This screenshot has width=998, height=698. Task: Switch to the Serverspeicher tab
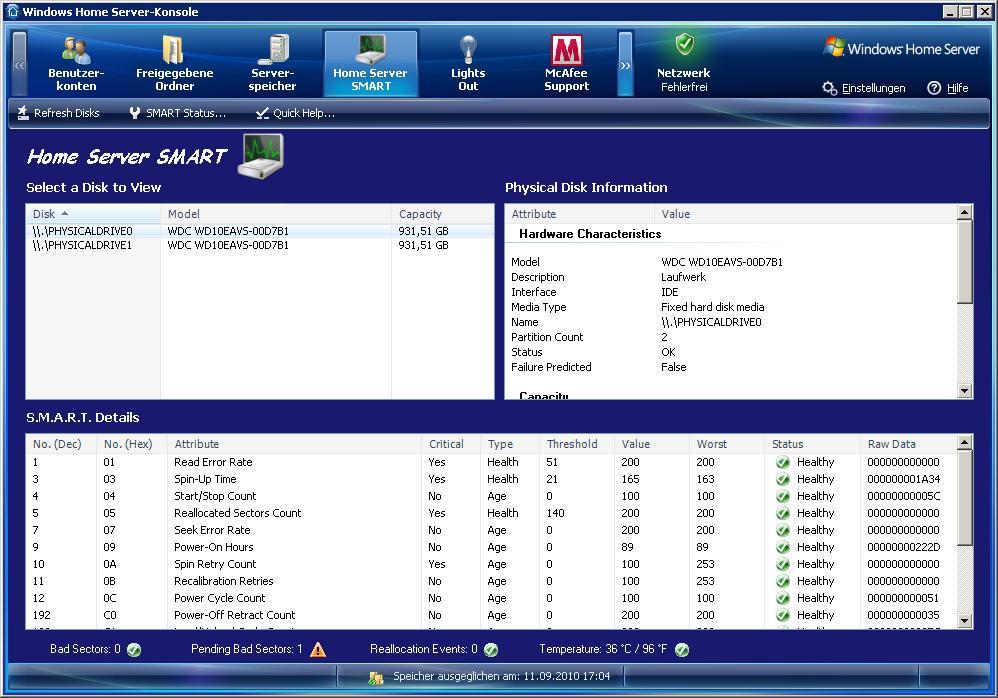pos(272,64)
